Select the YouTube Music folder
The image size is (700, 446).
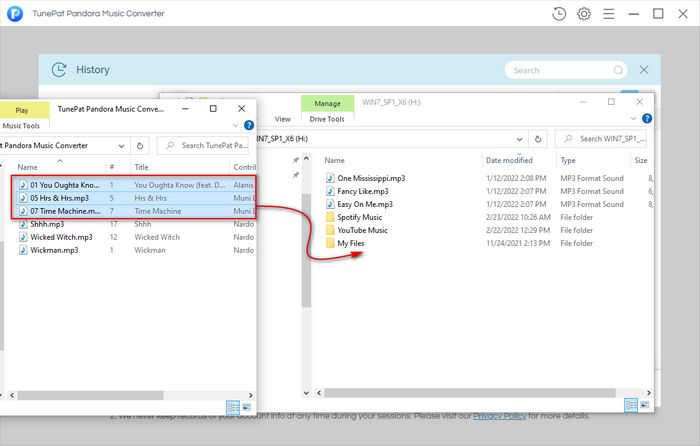[362, 230]
